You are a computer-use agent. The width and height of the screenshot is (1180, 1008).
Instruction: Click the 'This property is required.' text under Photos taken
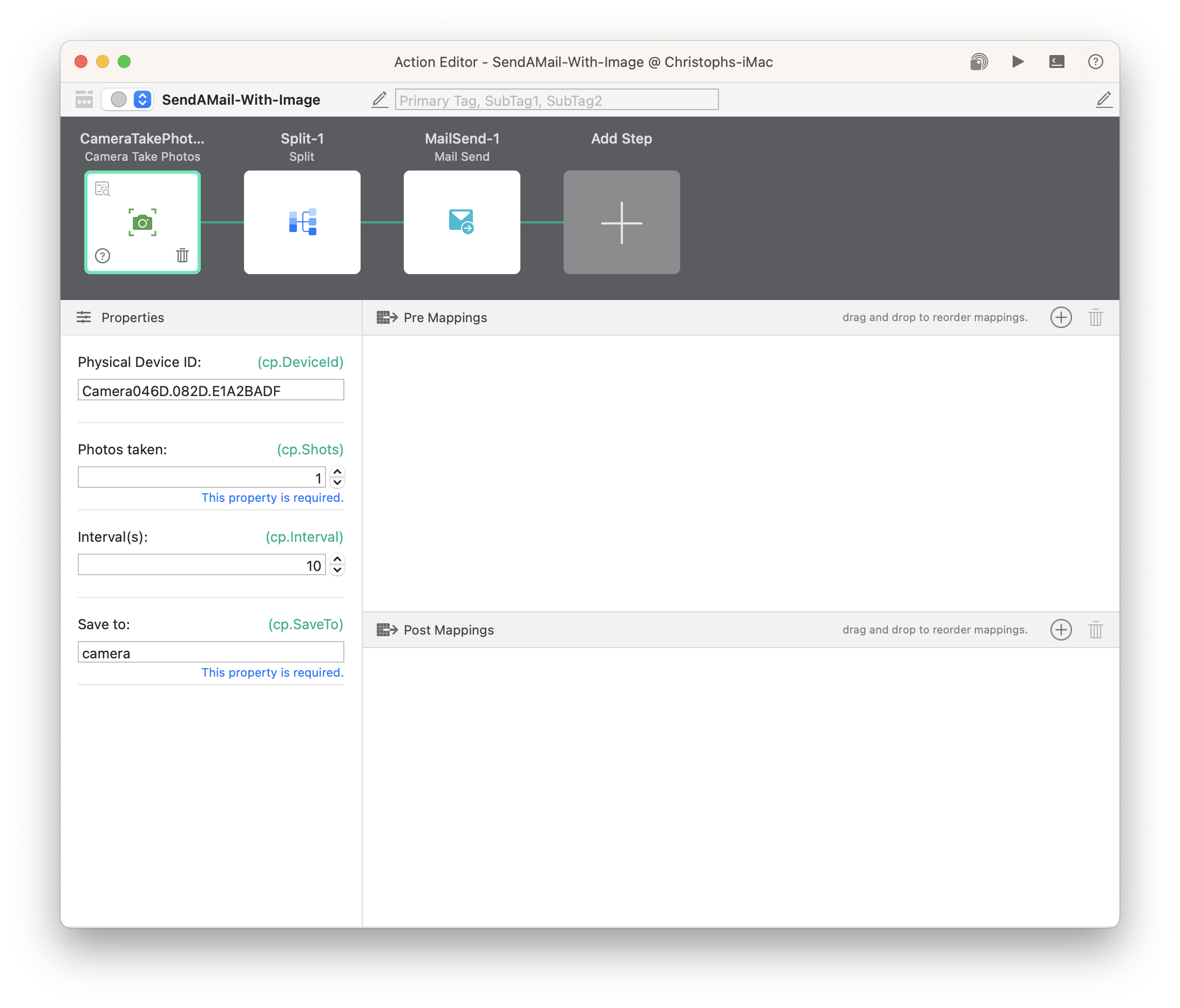click(272, 498)
